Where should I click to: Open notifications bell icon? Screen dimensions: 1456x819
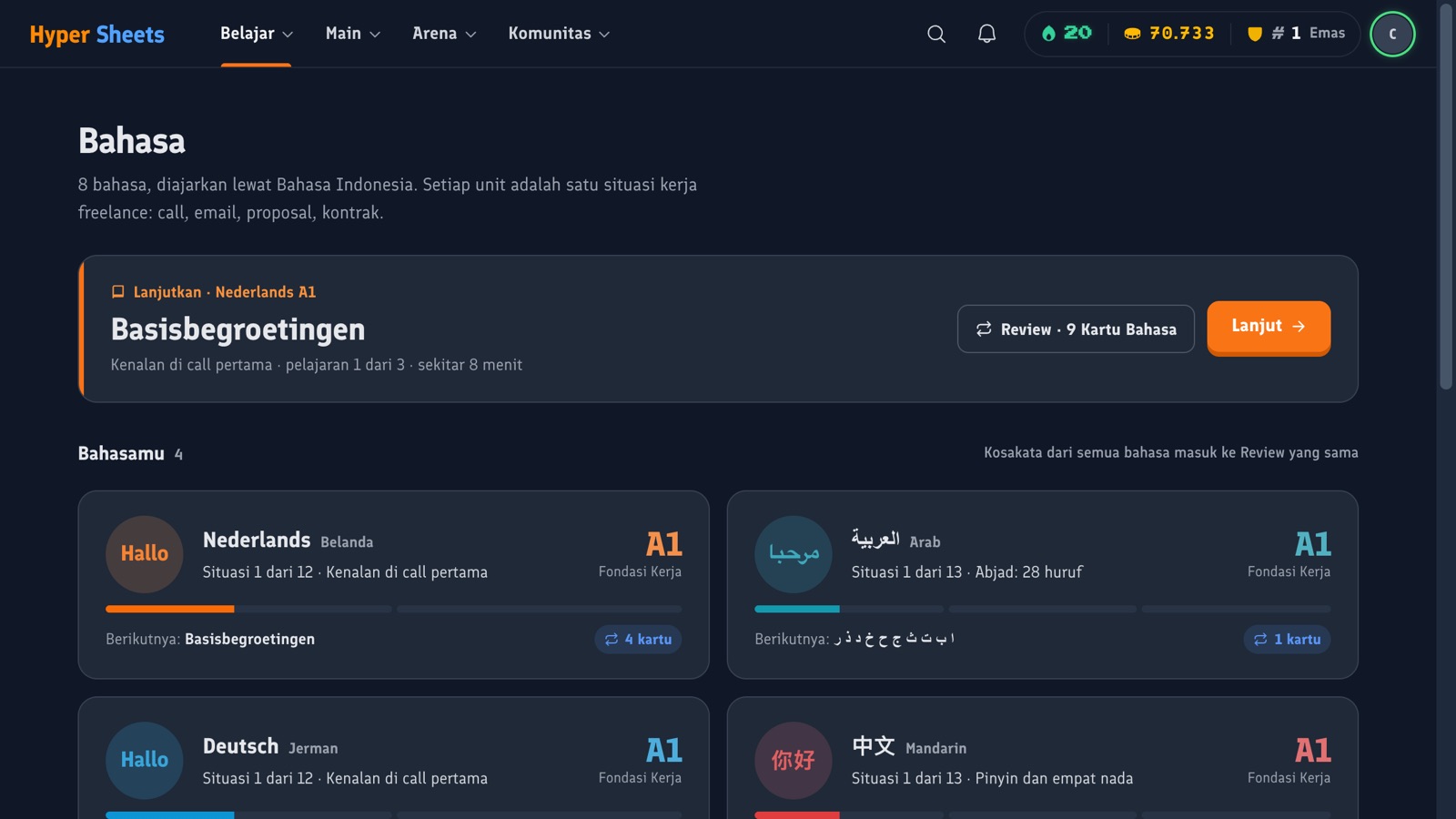click(986, 34)
